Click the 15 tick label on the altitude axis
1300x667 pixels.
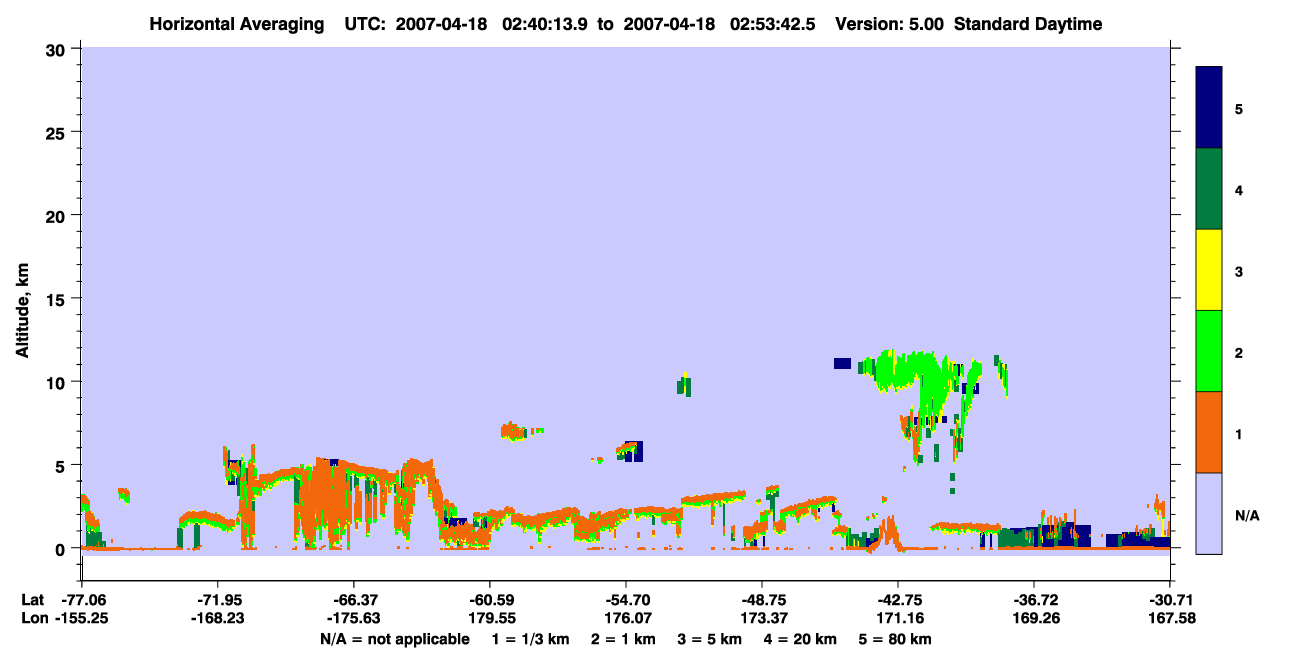[57, 299]
